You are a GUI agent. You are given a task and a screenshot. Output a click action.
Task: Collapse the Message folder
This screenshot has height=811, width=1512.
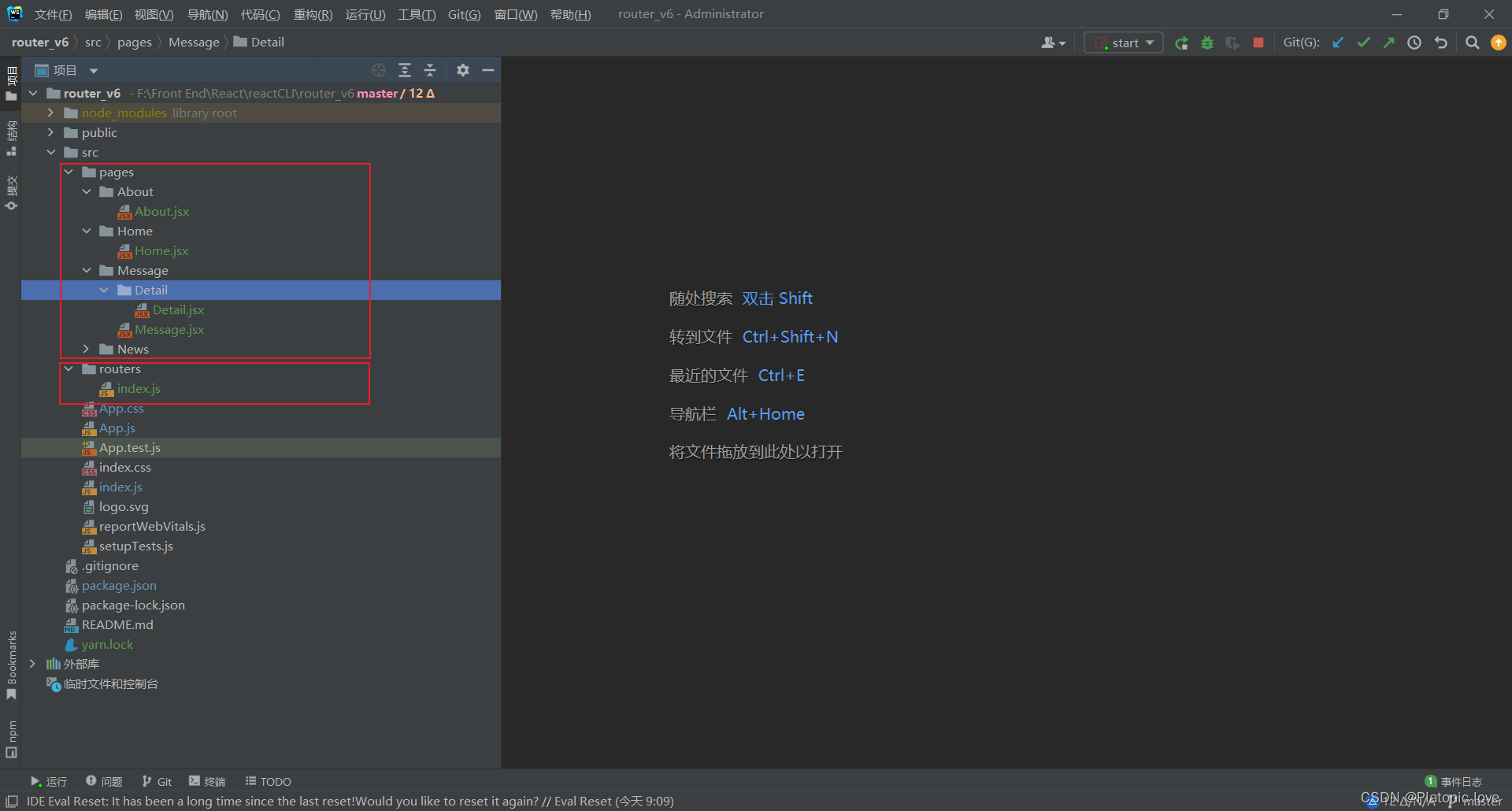[x=87, y=270]
